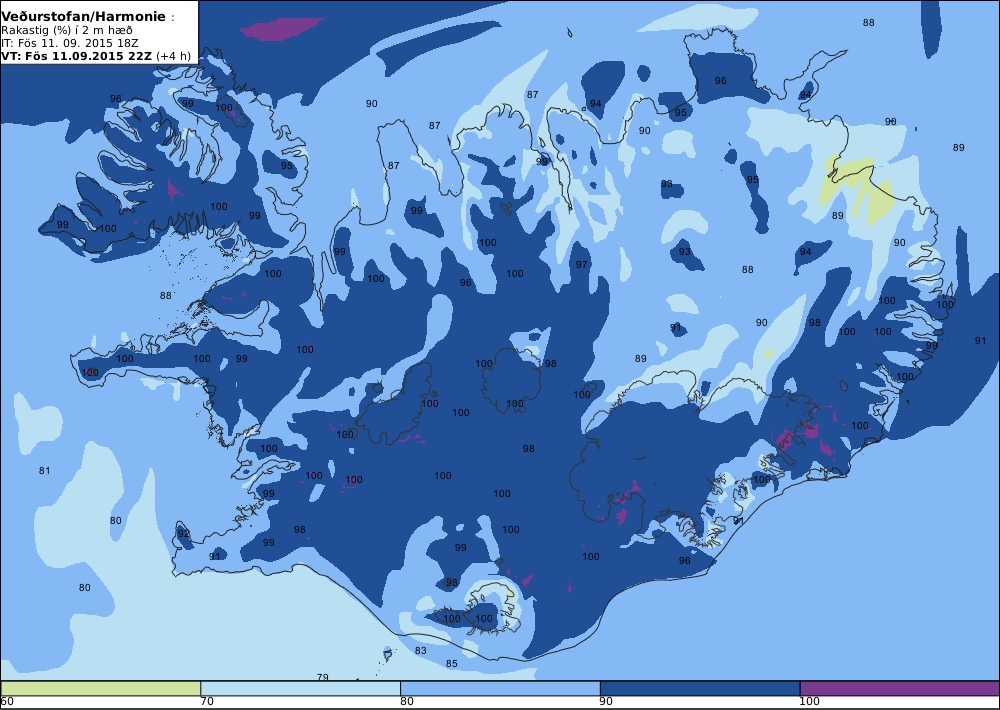
Task: Click the medium blue 80–90 legend swatch
Action: [500, 688]
